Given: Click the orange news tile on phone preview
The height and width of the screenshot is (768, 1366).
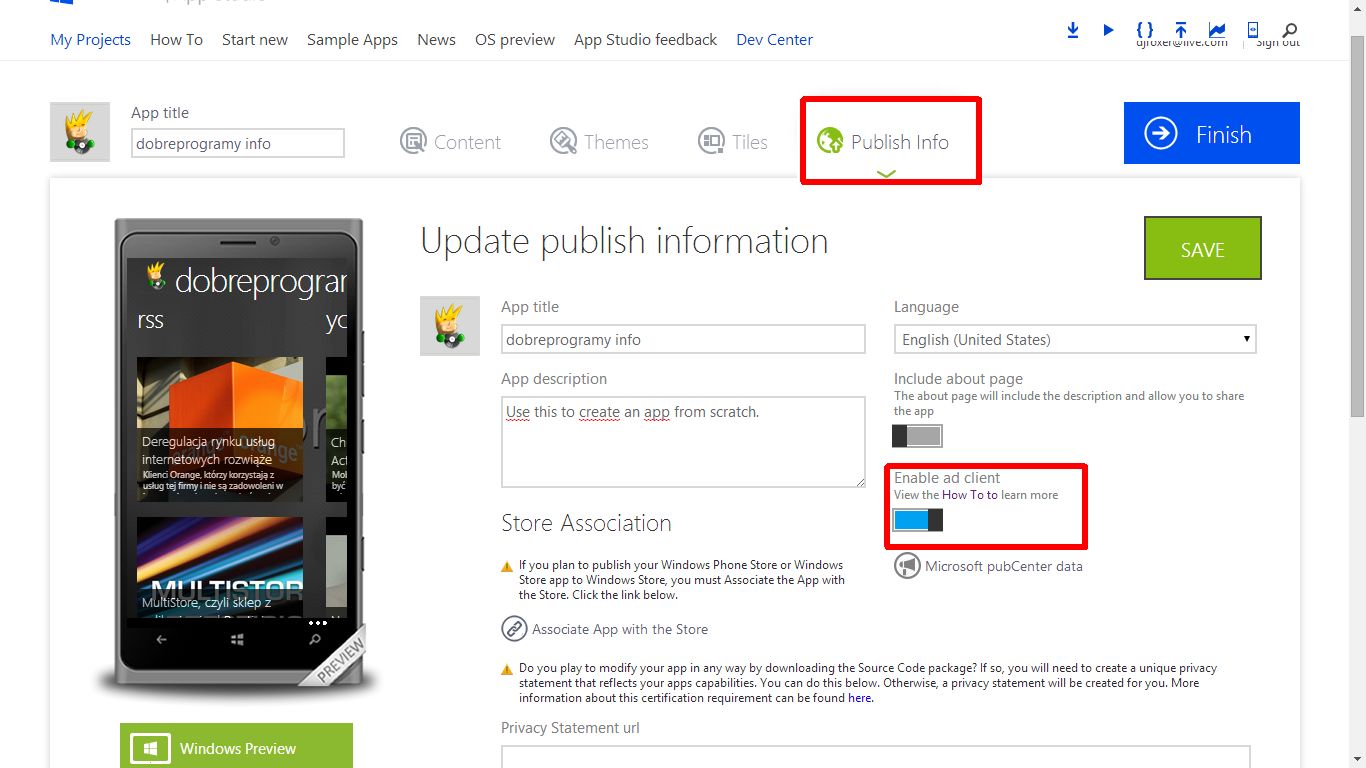Looking at the screenshot, I should coord(220,428).
